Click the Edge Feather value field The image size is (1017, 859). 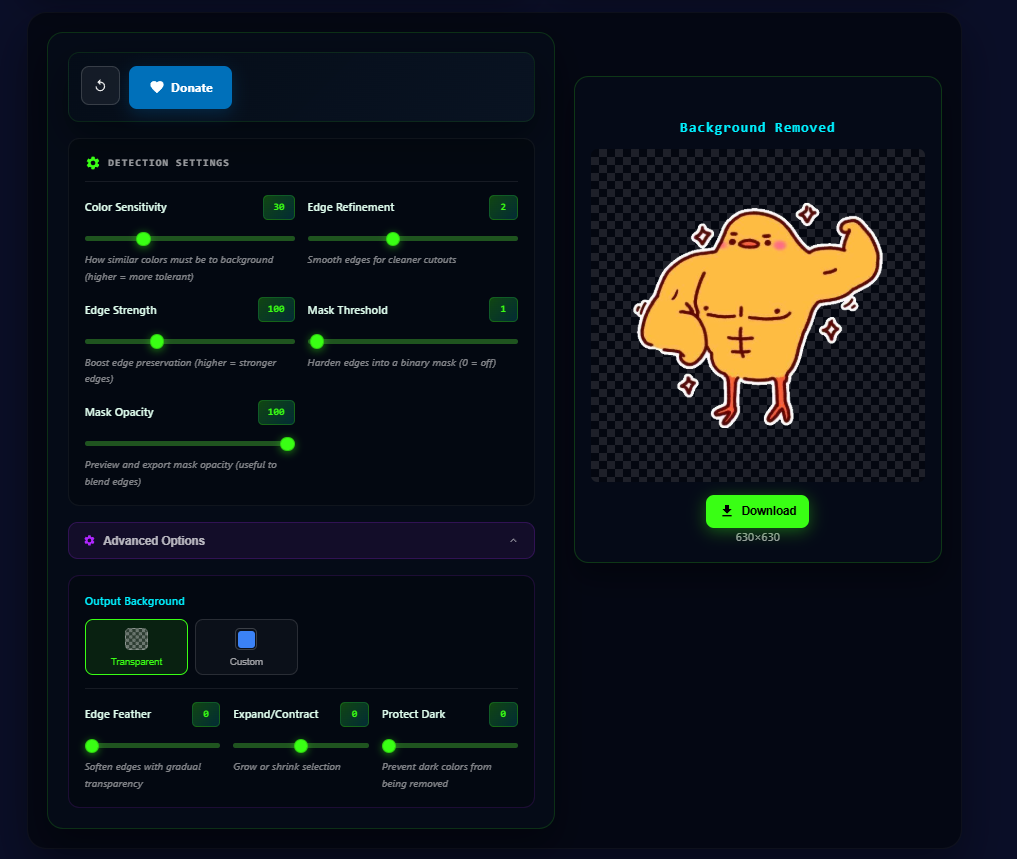coord(206,714)
